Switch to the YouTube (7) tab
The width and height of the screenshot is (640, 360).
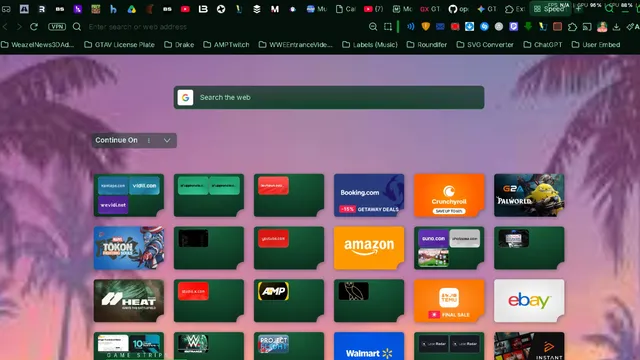coord(373,9)
